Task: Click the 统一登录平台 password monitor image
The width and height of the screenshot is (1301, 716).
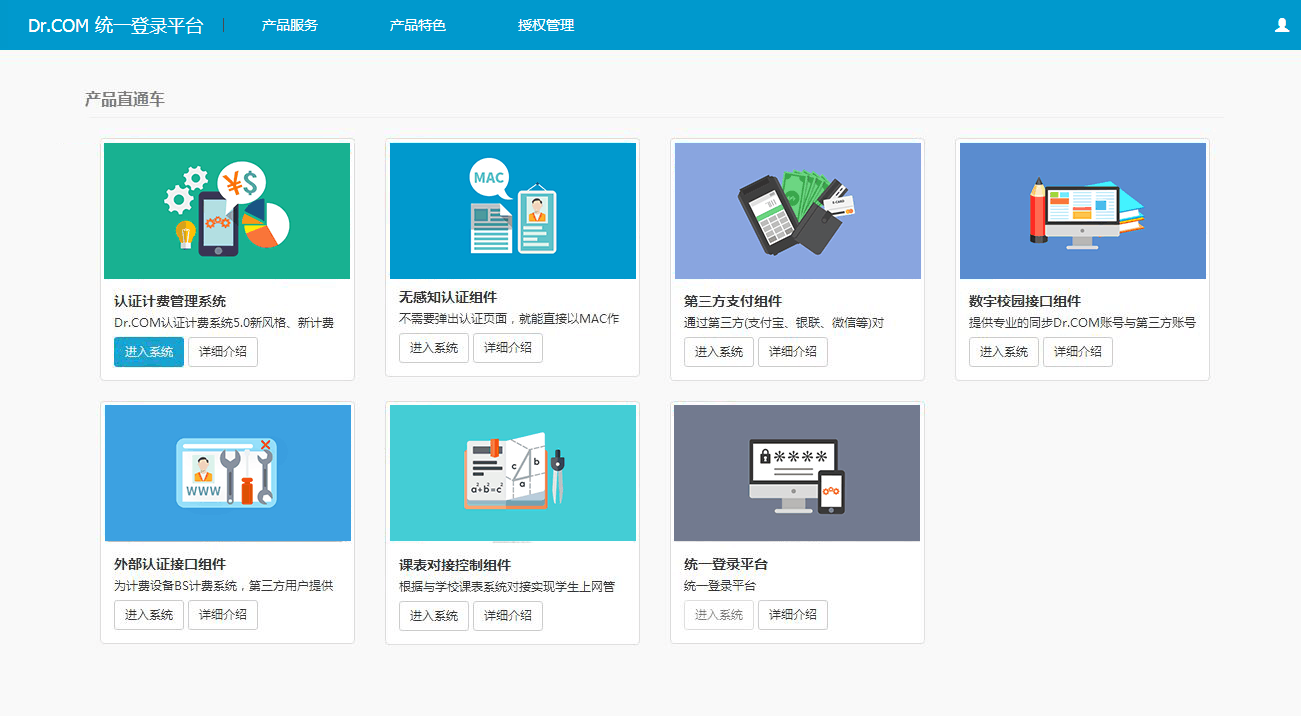Action: [x=797, y=473]
